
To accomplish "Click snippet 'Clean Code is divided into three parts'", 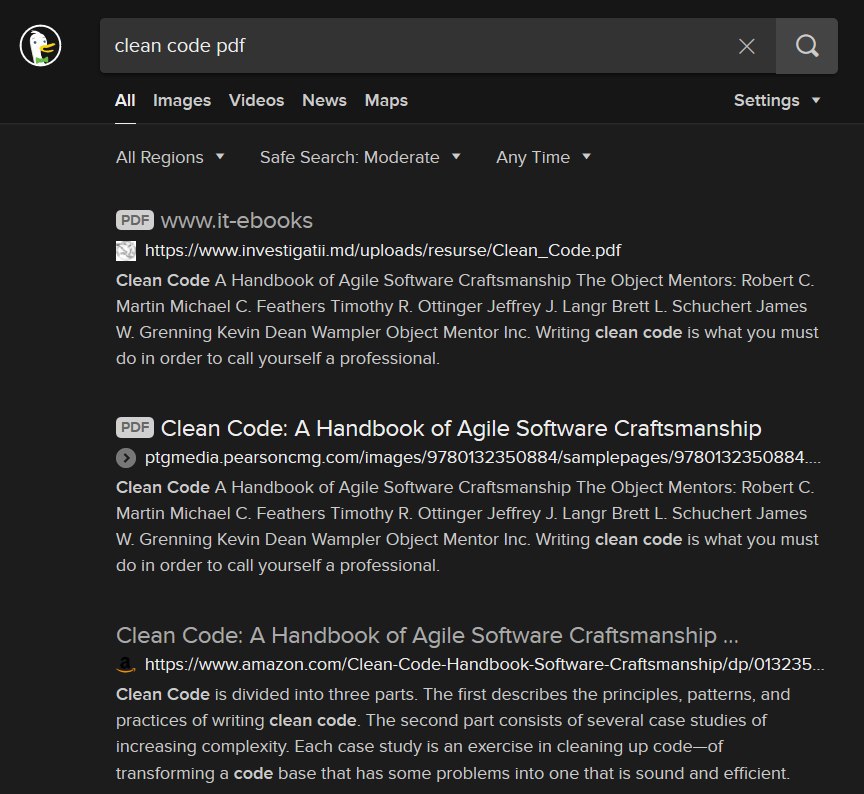I will (x=453, y=733).
